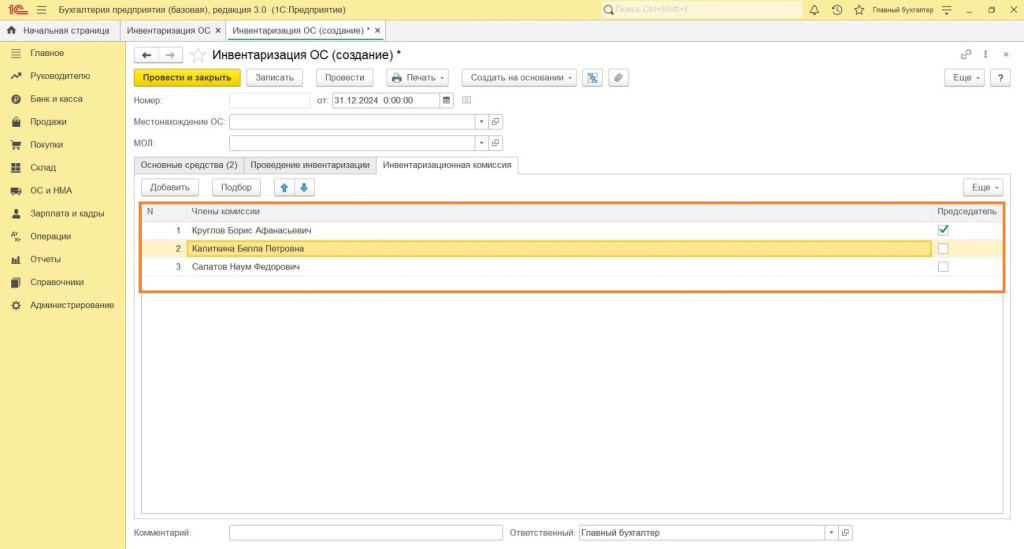Open the history icon in the top bar
The image size is (1024, 549).
click(x=836, y=9)
